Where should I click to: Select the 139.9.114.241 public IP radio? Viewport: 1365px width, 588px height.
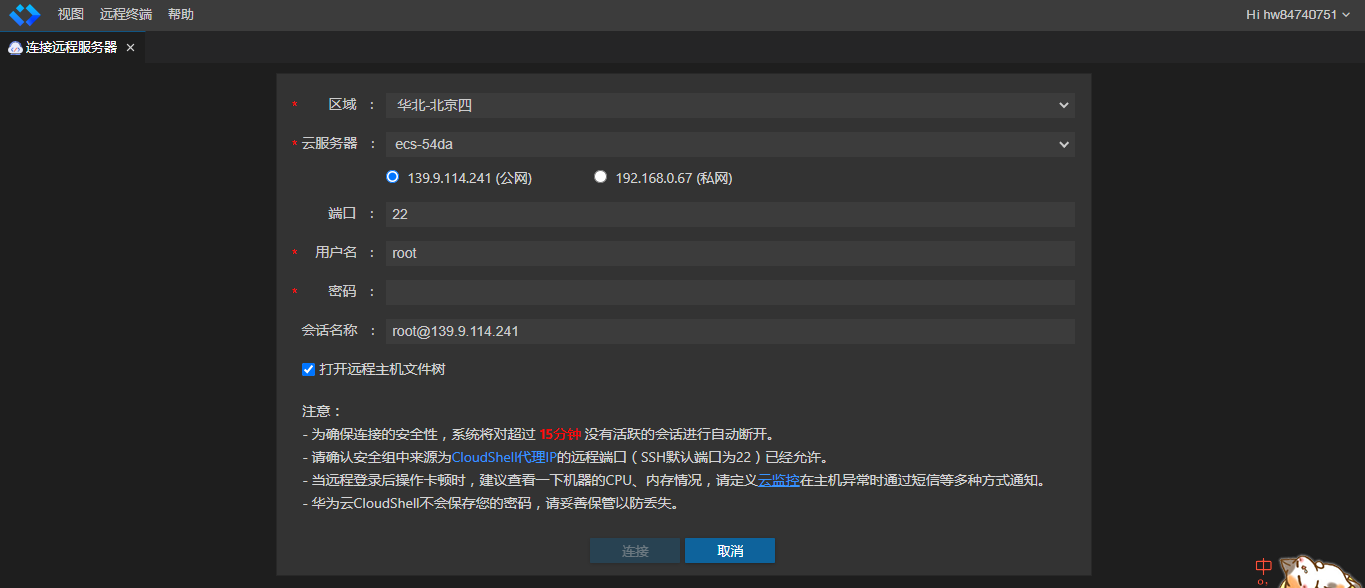click(392, 177)
